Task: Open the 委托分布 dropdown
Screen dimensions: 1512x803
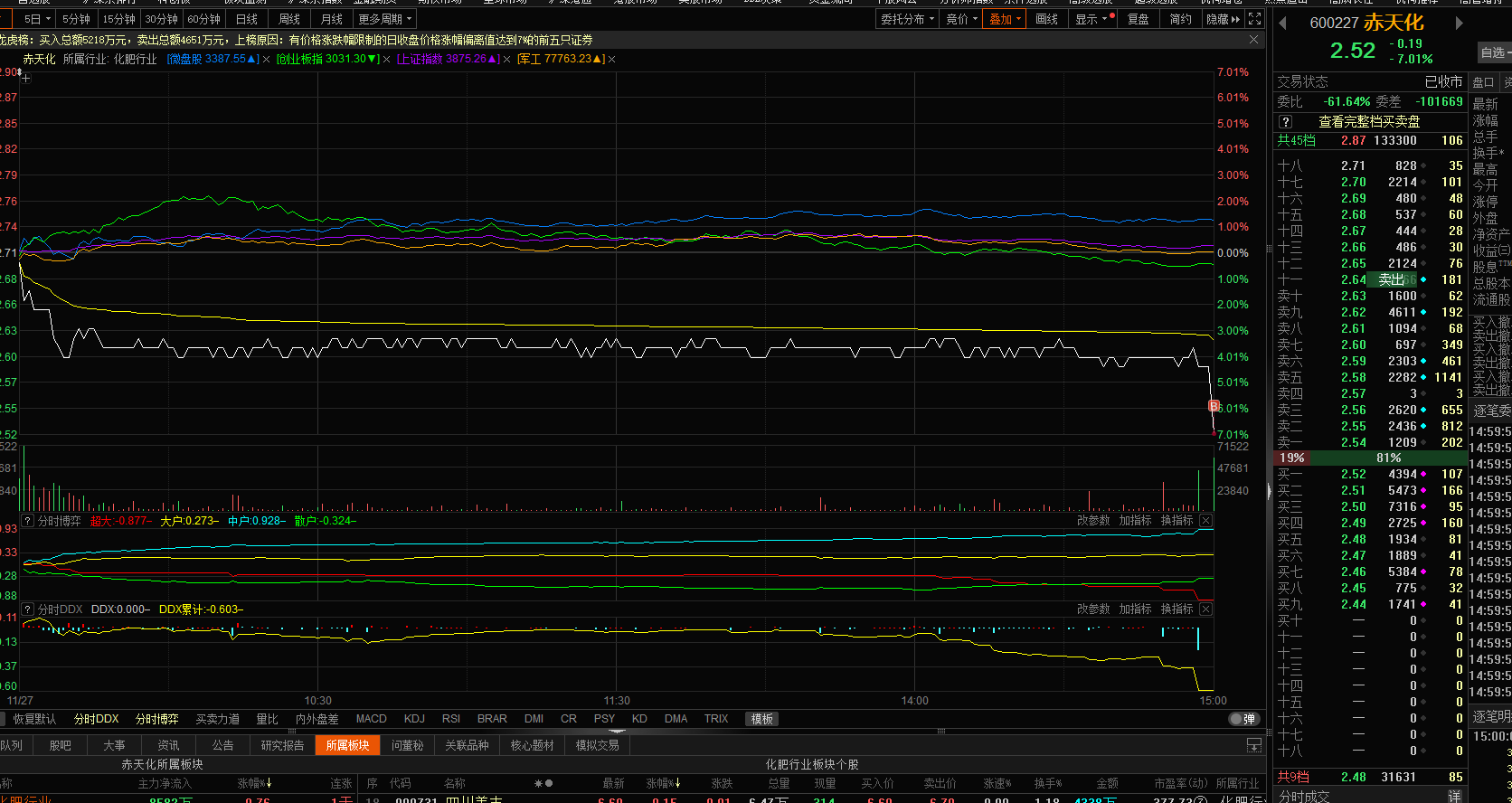Action: (908, 19)
